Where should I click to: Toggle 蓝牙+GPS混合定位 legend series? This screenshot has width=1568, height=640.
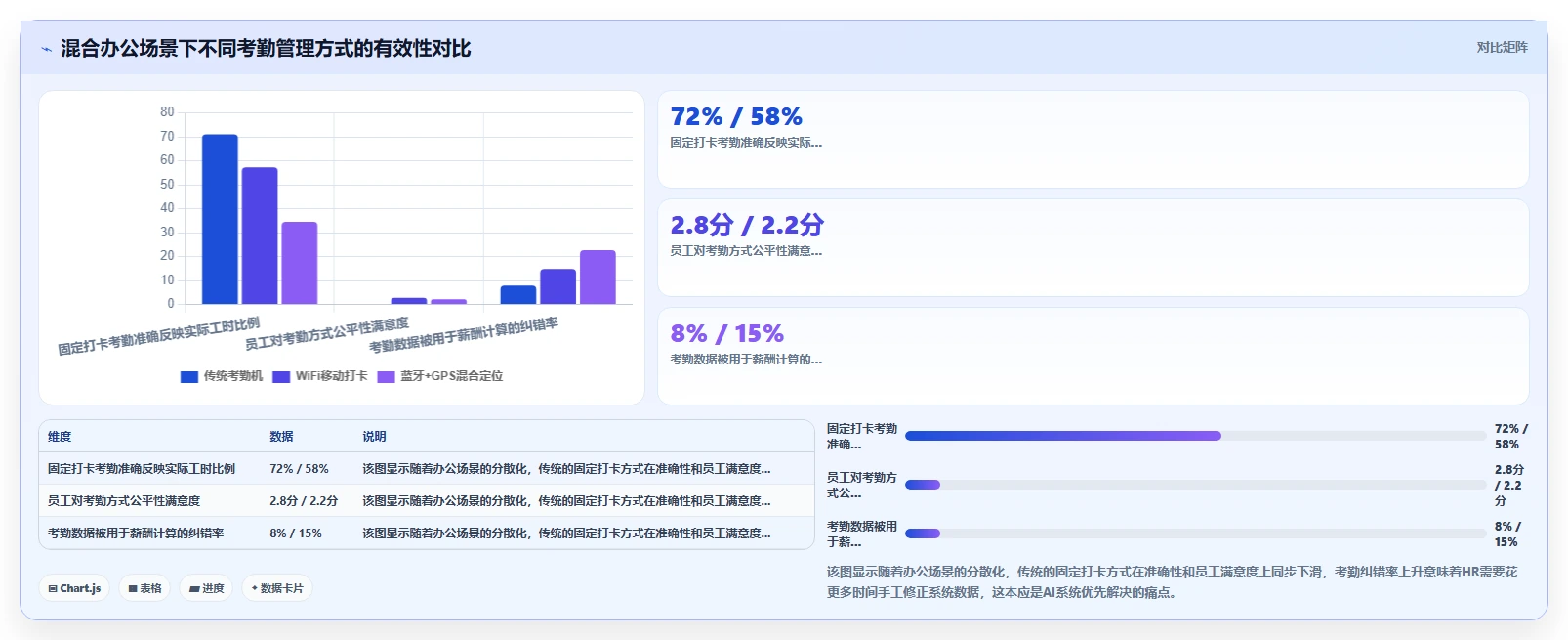pos(440,376)
